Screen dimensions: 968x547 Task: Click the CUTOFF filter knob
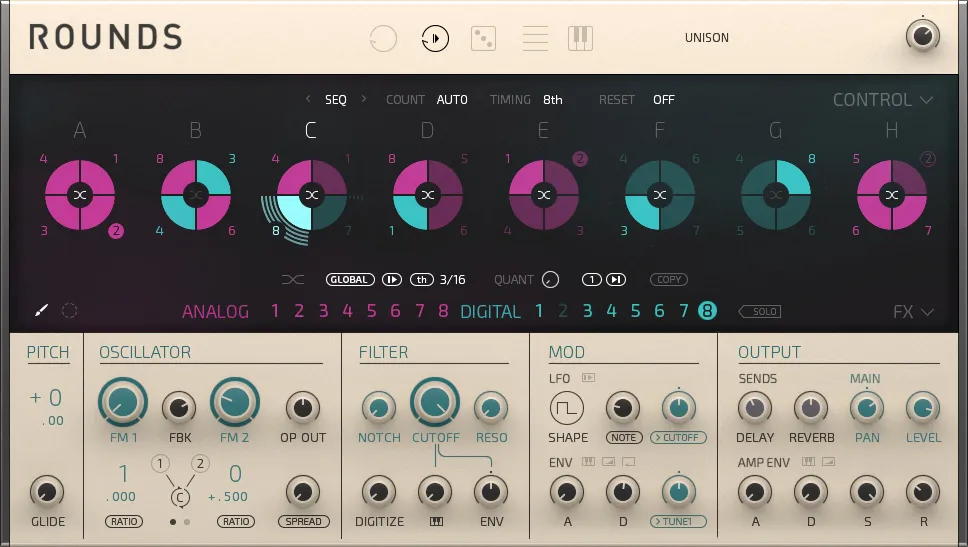(435, 402)
